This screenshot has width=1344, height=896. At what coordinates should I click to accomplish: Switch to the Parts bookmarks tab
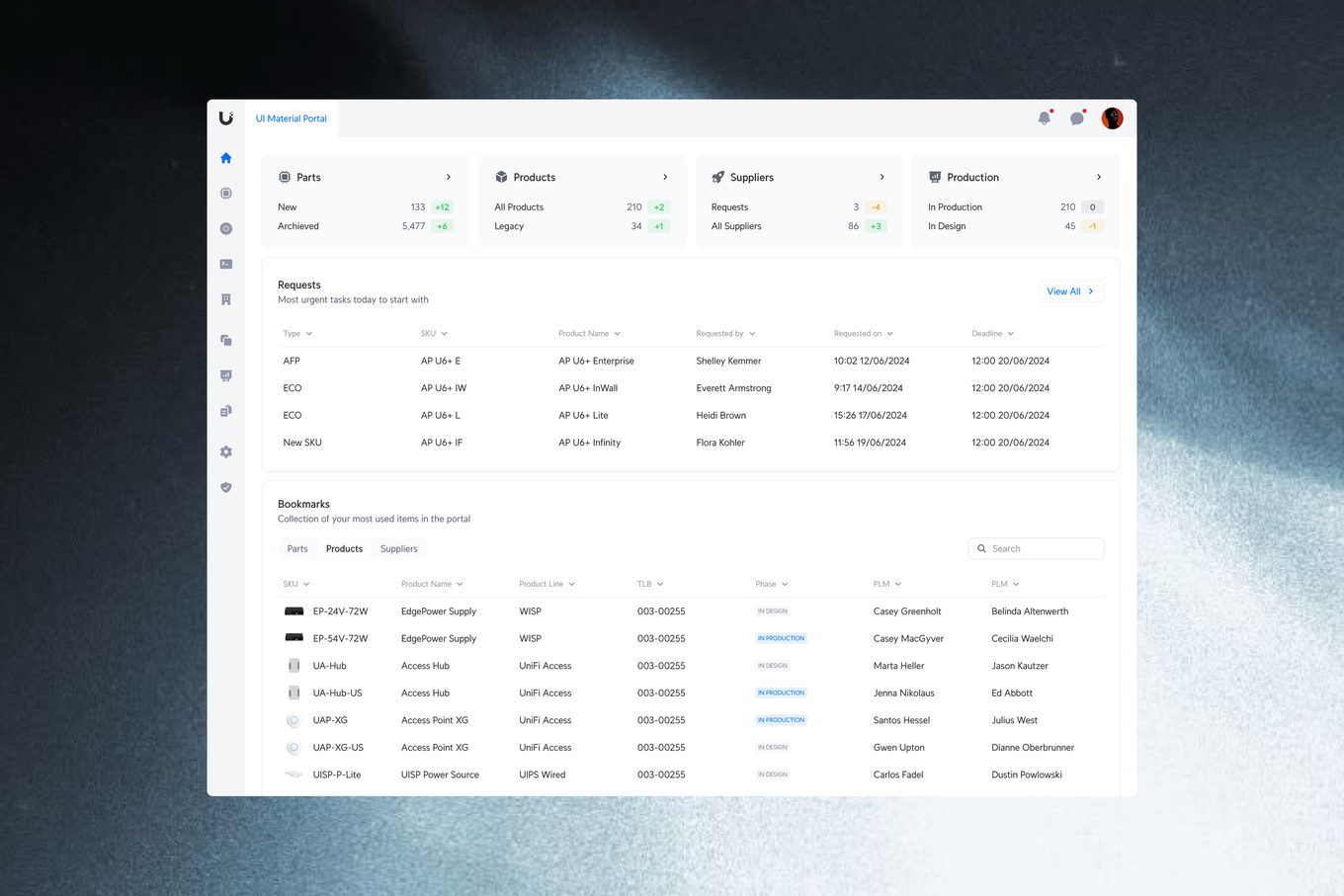297,549
